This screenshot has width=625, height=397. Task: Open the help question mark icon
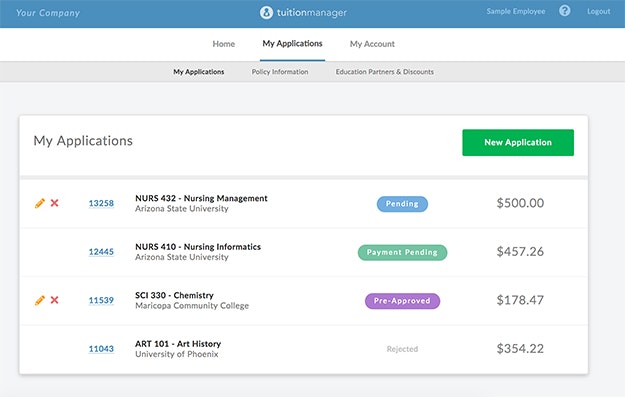click(x=564, y=11)
